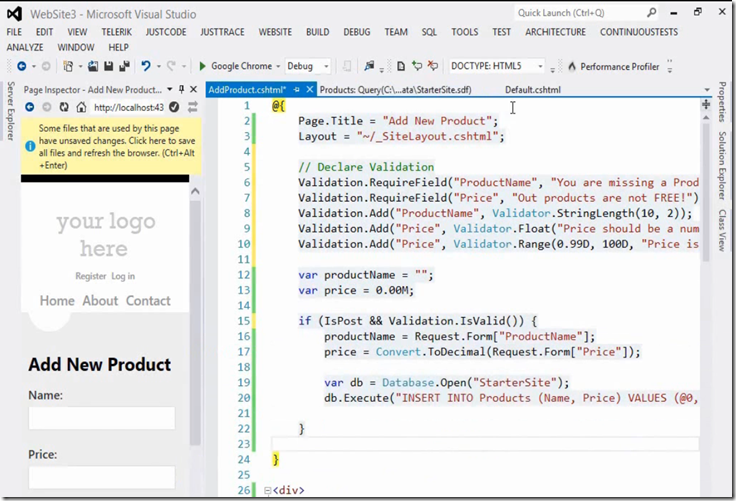Click the About link in preview page
Viewport: 736px width, 501px height.
point(100,301)
